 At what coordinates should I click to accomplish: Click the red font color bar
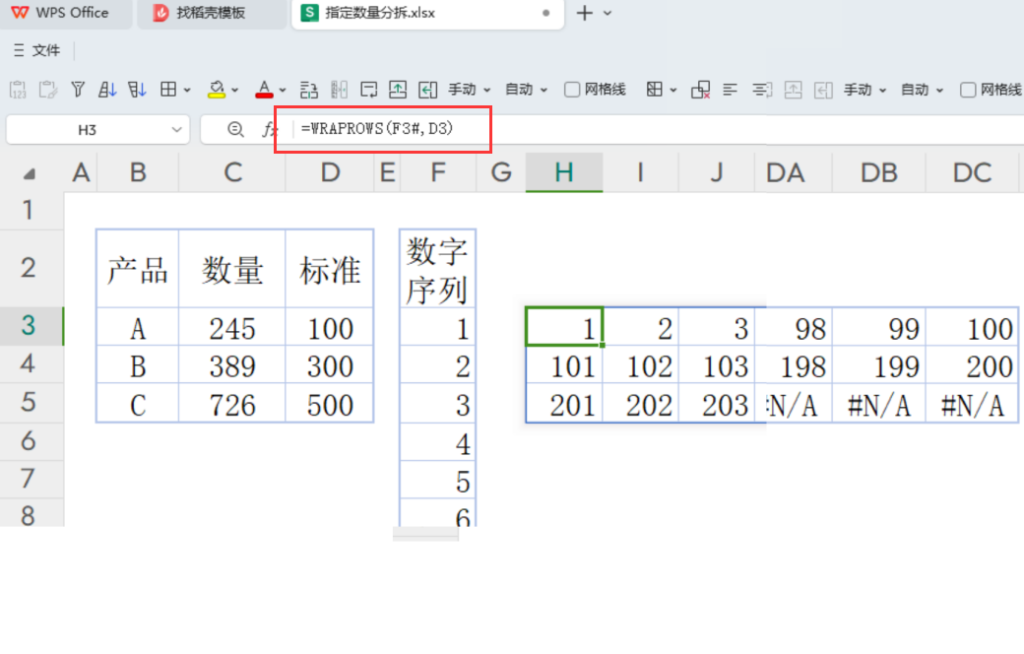click(x=264, y=96)
